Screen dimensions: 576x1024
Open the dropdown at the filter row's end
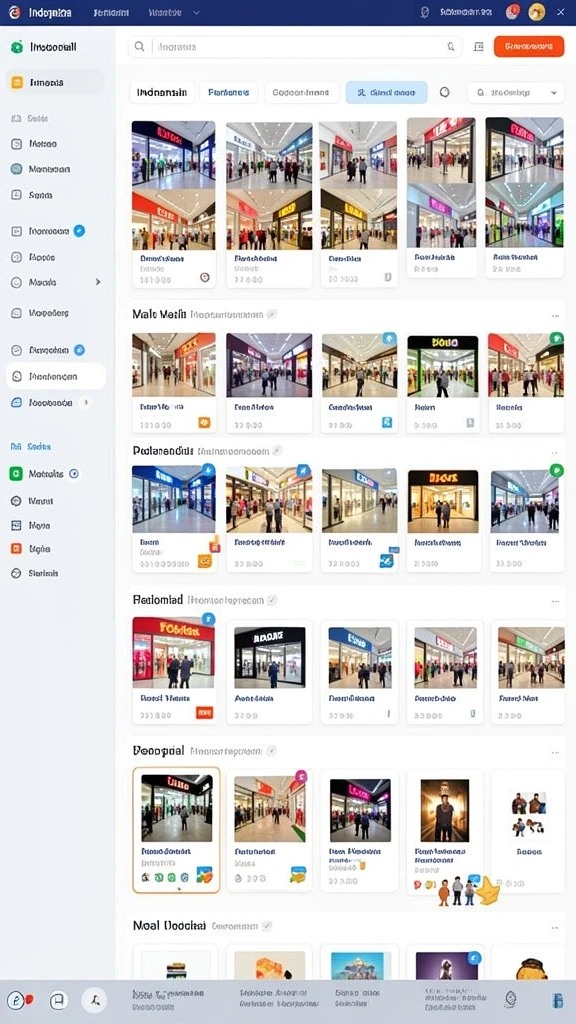point(515,93)
